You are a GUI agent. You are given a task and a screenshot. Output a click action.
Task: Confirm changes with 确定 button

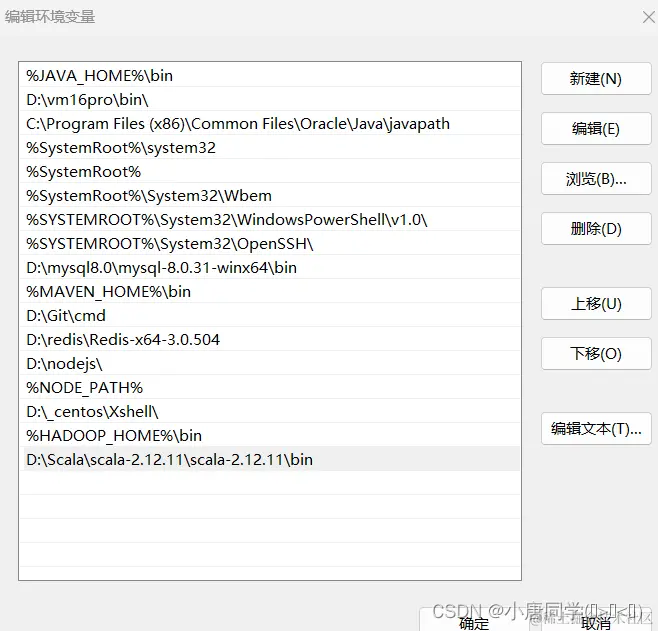point(473,621)
